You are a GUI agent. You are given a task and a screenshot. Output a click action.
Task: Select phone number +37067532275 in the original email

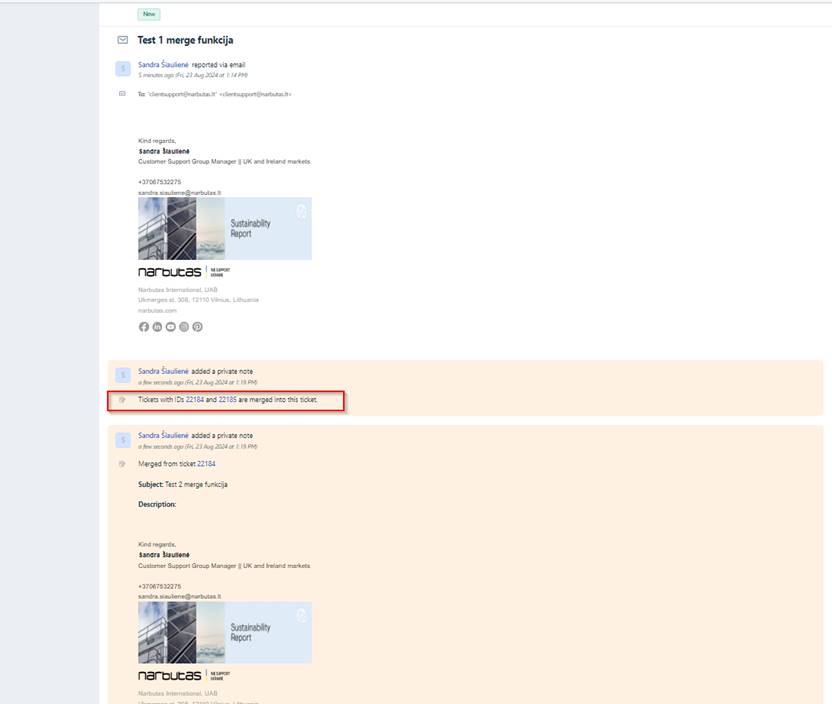point(160,182)
